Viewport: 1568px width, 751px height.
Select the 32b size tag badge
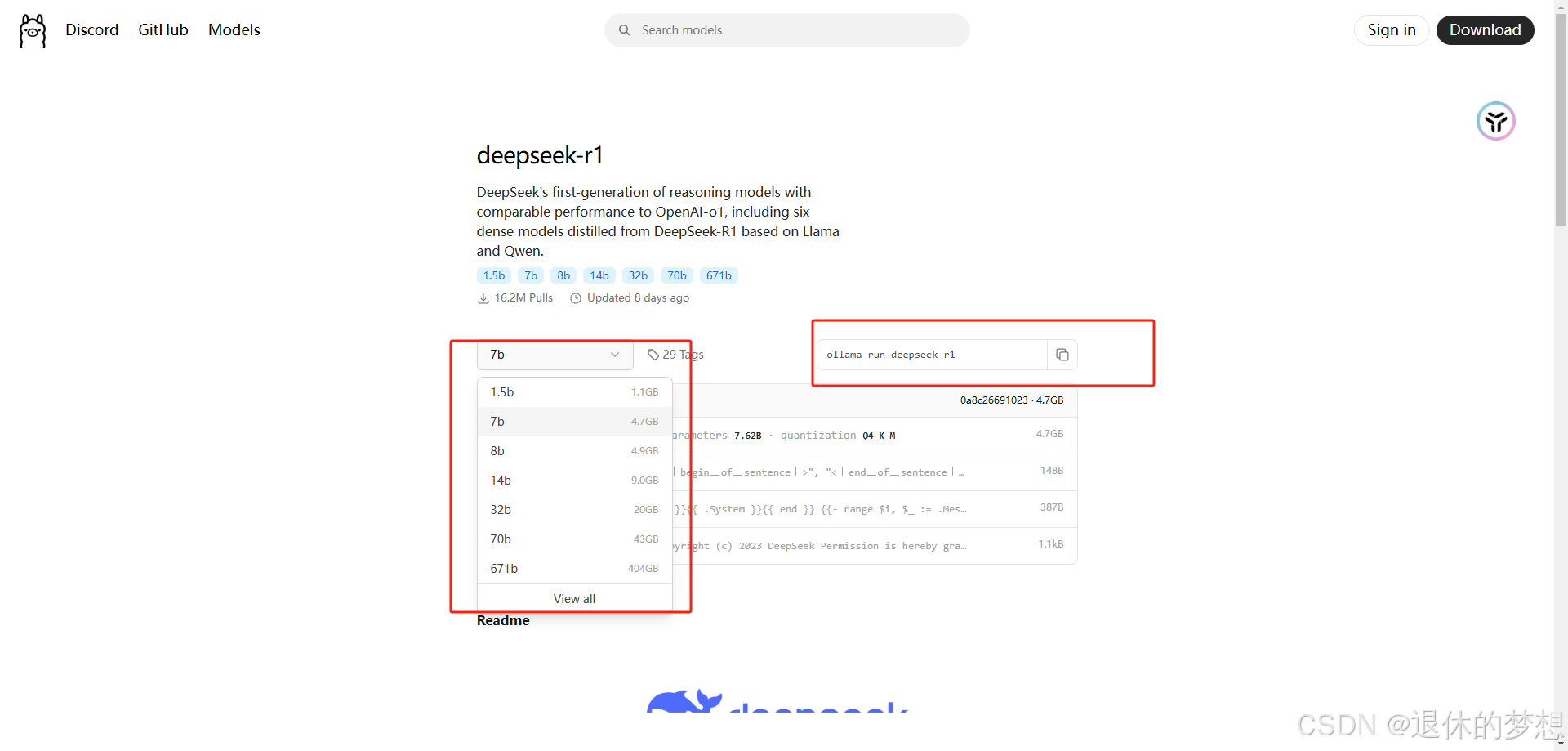pos(638,275)
